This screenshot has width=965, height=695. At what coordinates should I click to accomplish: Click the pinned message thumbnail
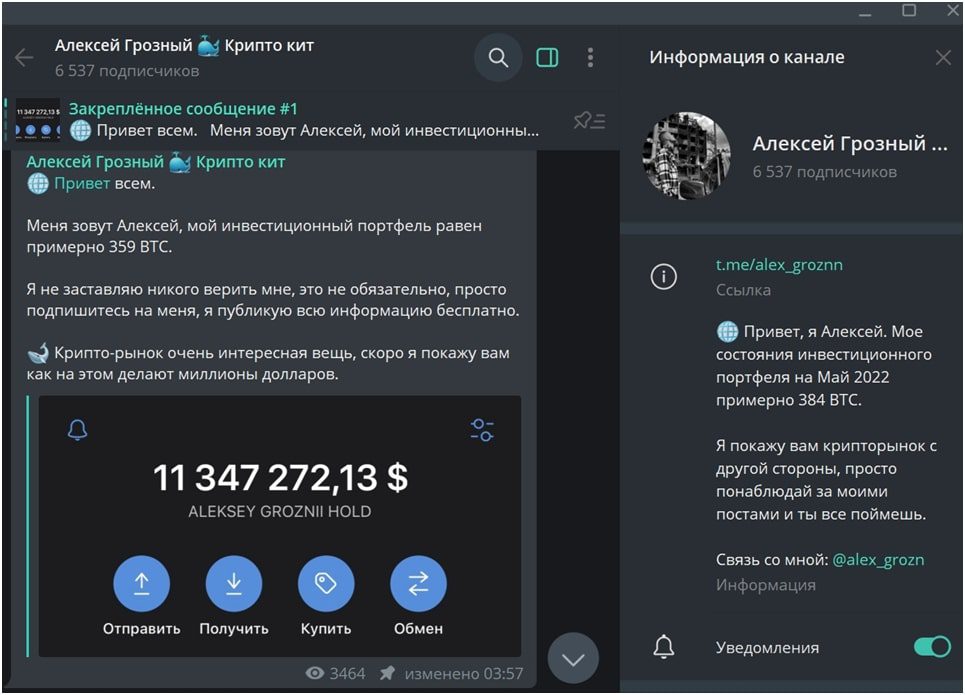pyautogui.click(x=38, y=120)
